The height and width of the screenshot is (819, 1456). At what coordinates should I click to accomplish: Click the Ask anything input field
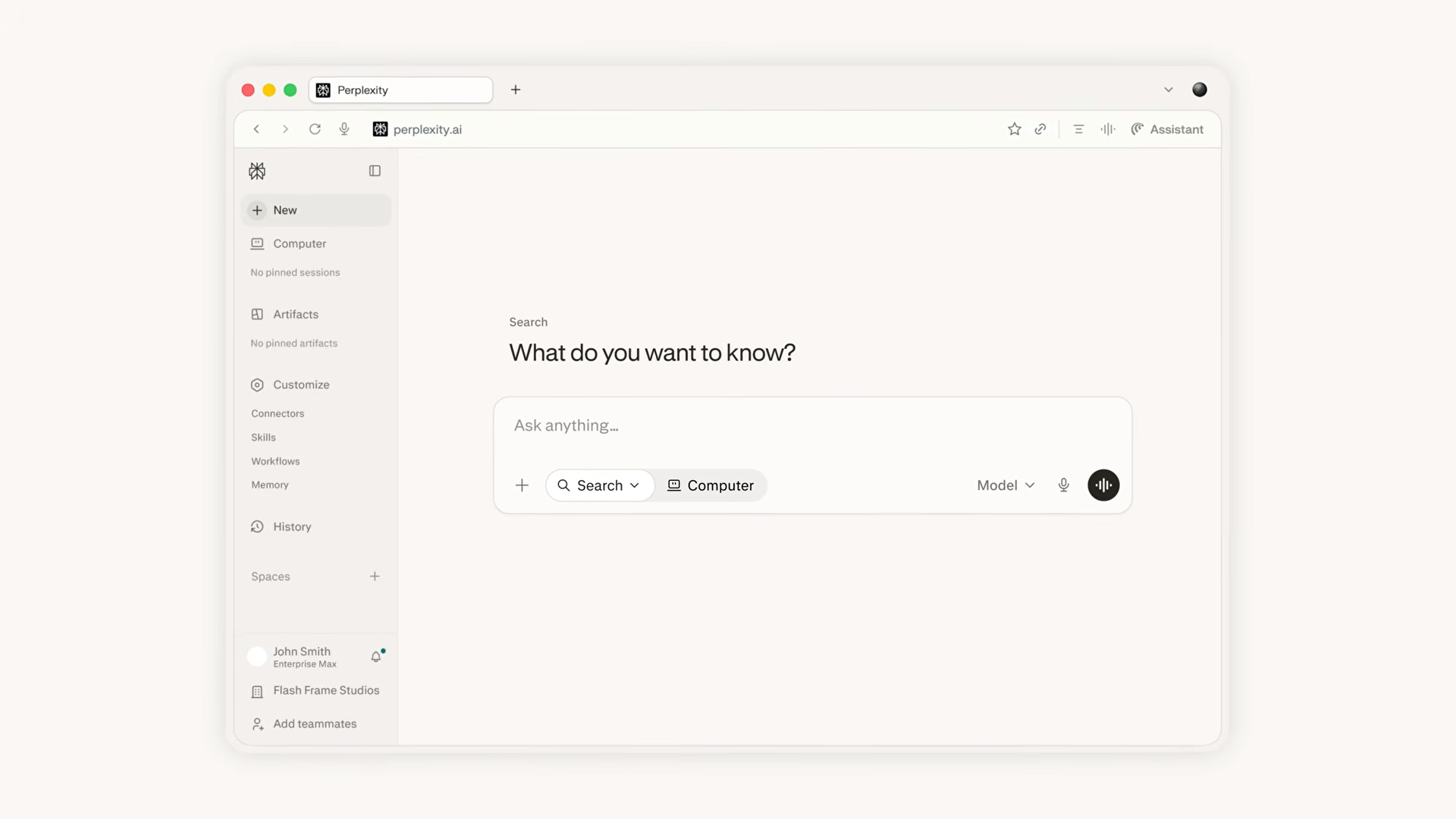812,426
